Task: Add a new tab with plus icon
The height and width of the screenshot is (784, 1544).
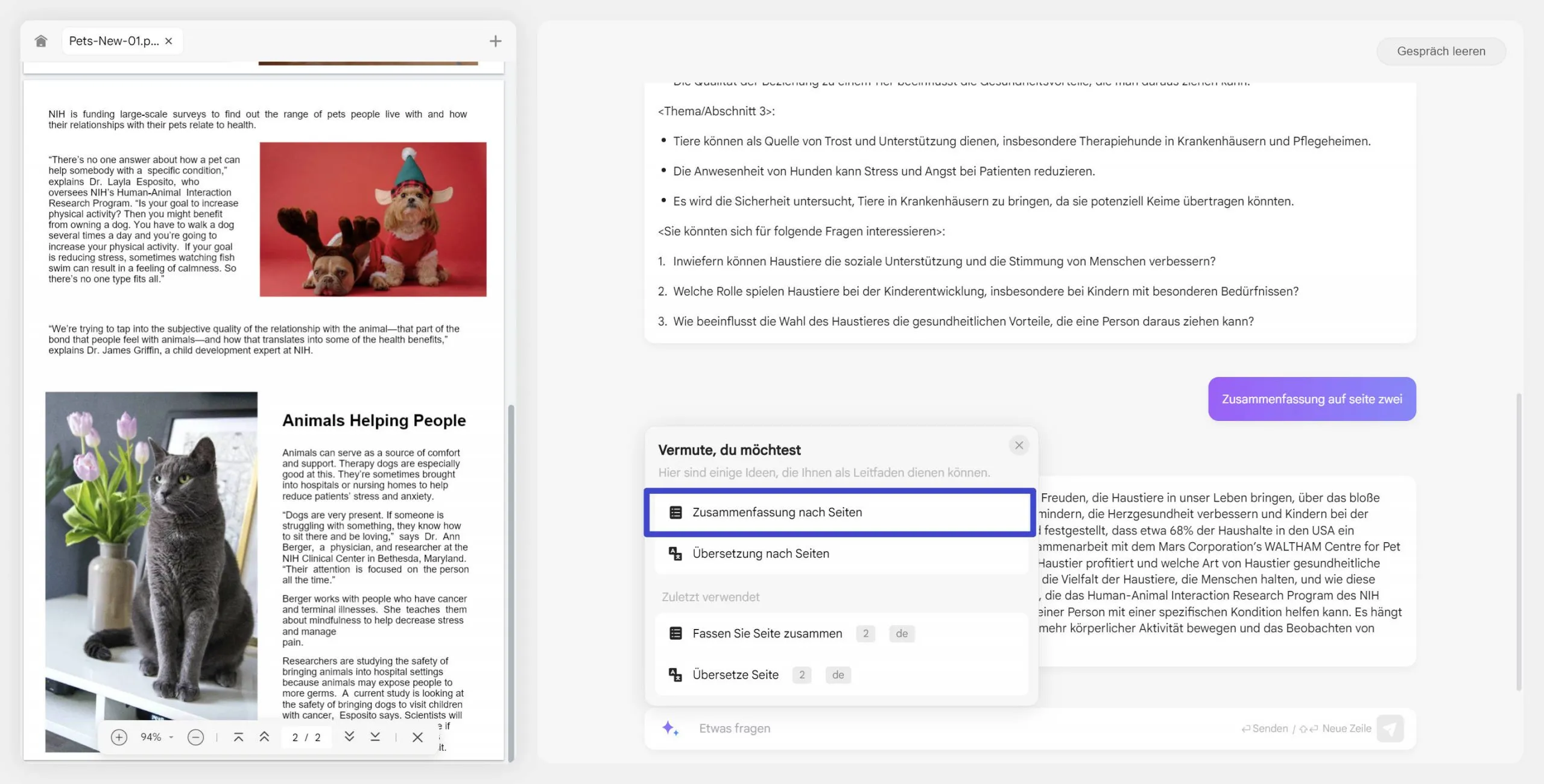Action: click(495, 41)
